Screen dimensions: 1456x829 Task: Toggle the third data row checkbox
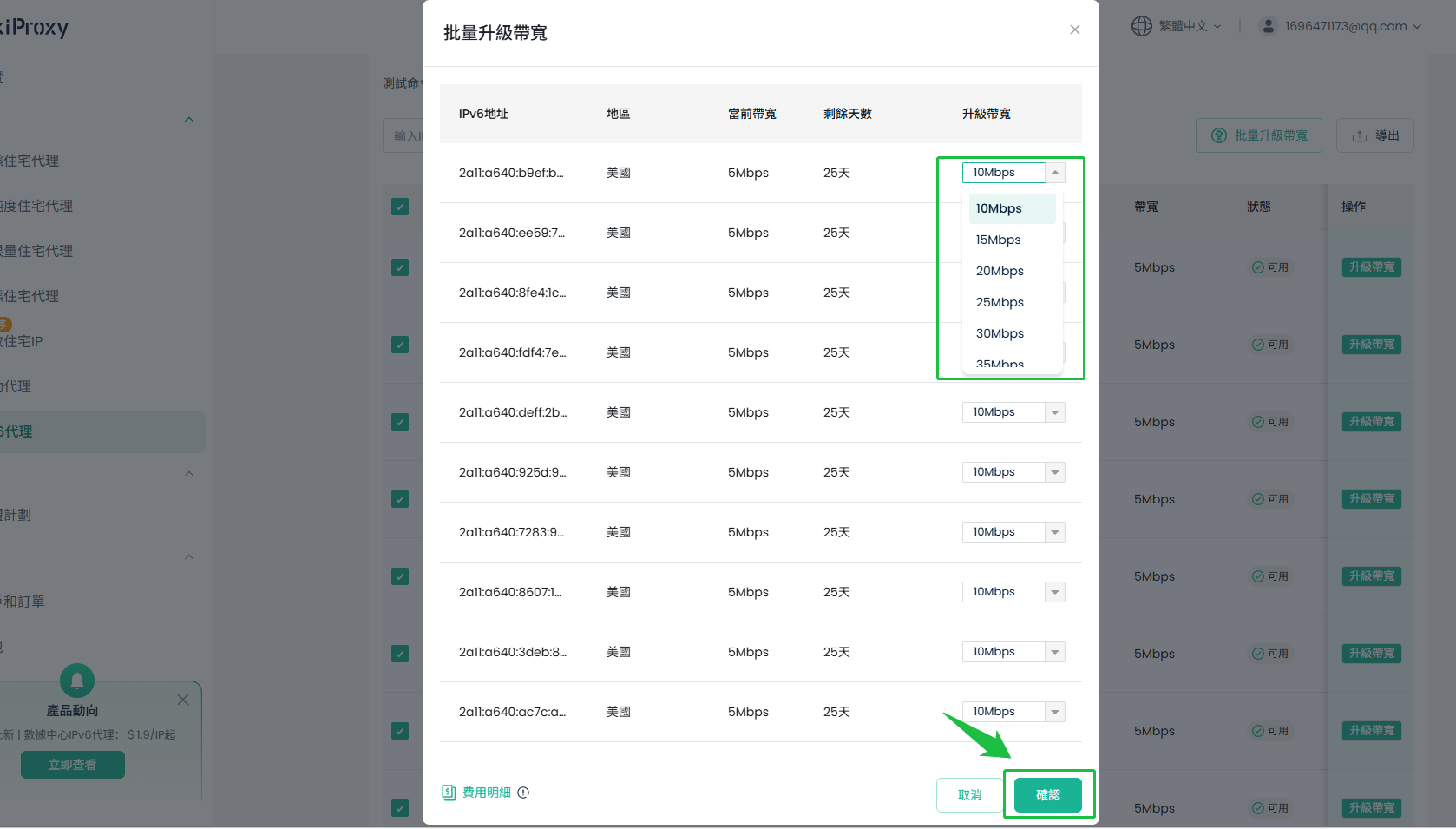[x=400, y=422]
